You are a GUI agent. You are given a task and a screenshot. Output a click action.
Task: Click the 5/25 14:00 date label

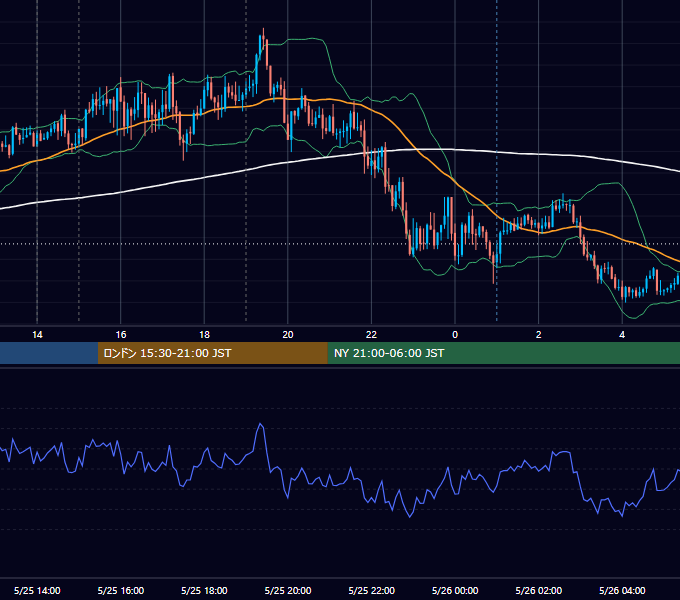pos(37,590)
